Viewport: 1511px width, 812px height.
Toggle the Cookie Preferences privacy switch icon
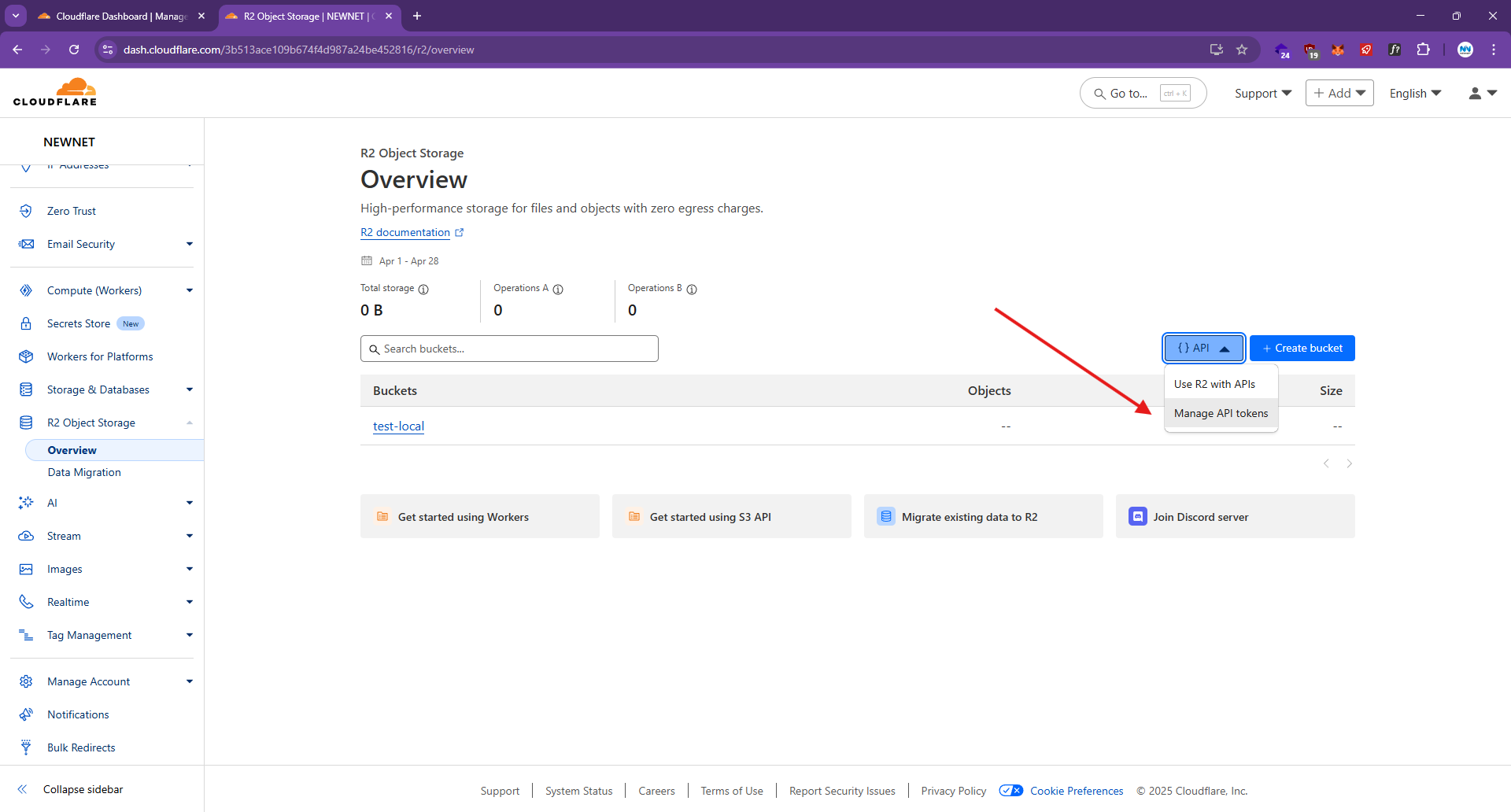tap(1011, 791)
